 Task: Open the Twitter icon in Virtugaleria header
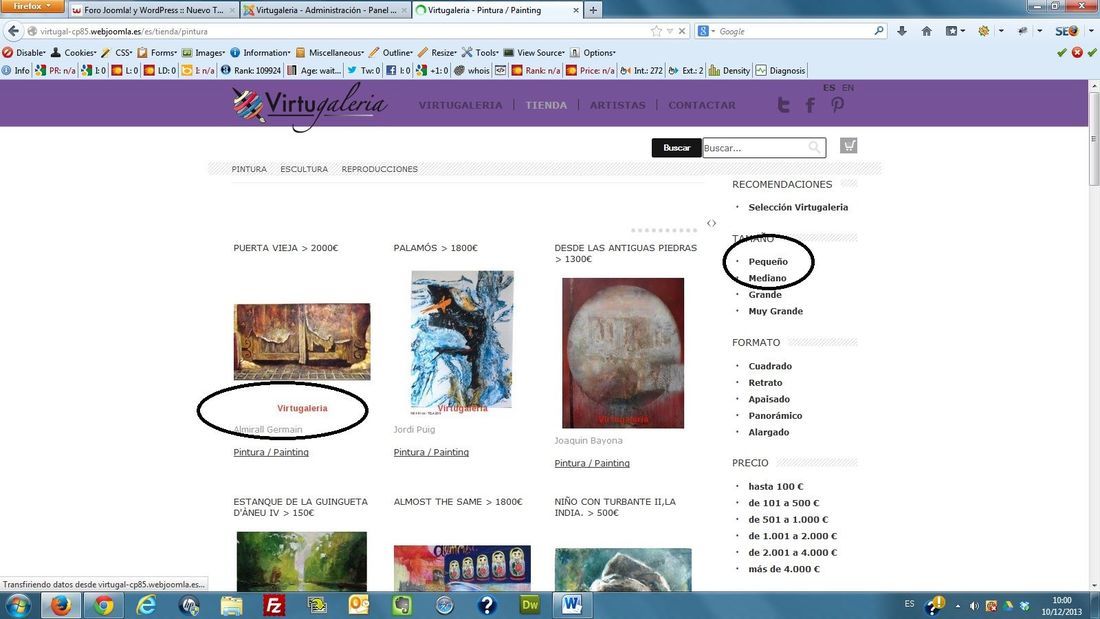784,105
